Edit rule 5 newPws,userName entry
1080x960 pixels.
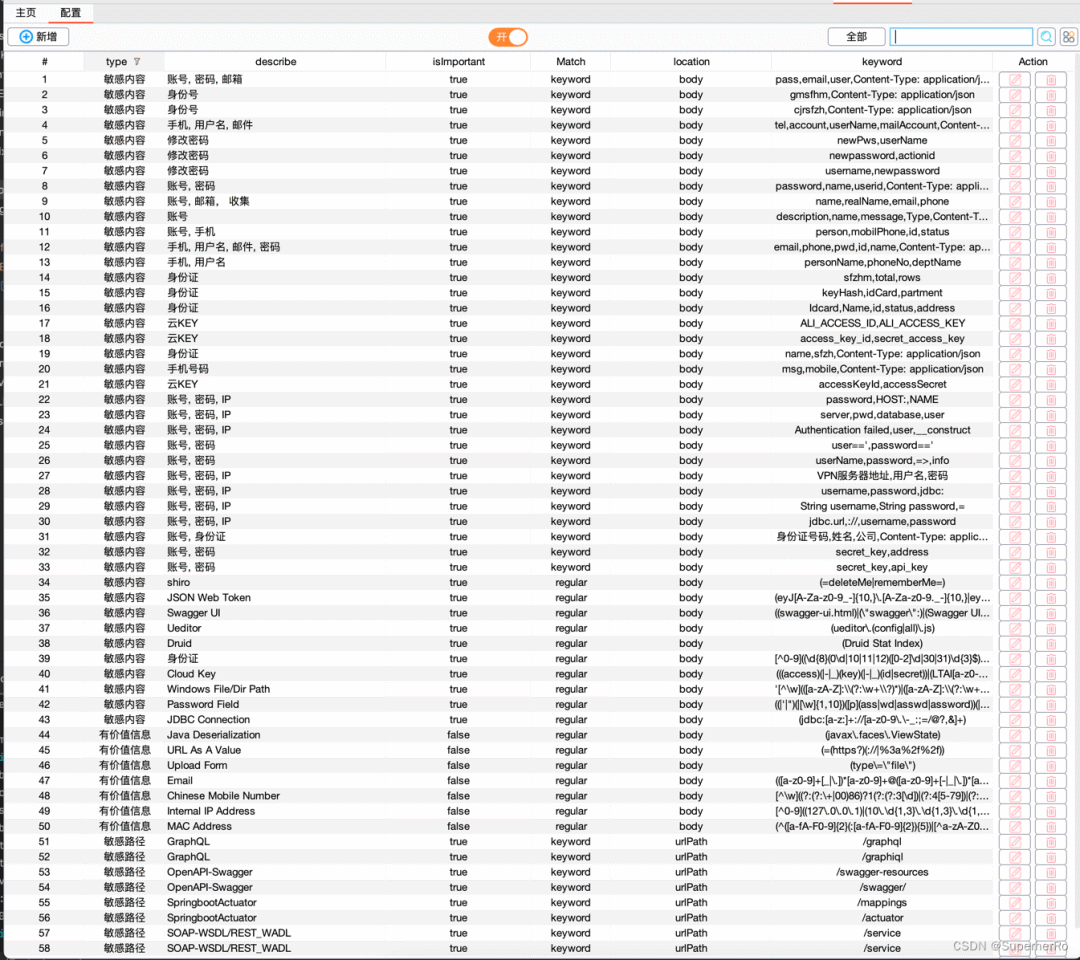[x=1015, y=140]
